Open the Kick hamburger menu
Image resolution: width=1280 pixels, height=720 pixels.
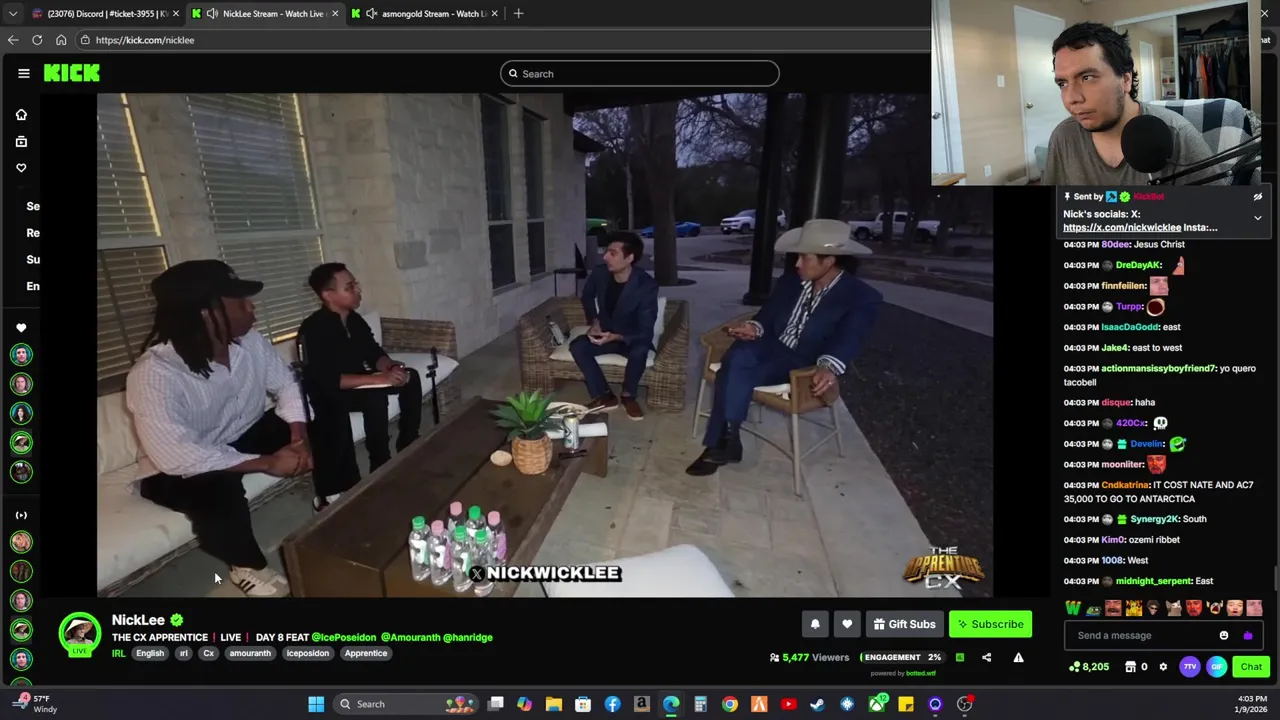23,73
